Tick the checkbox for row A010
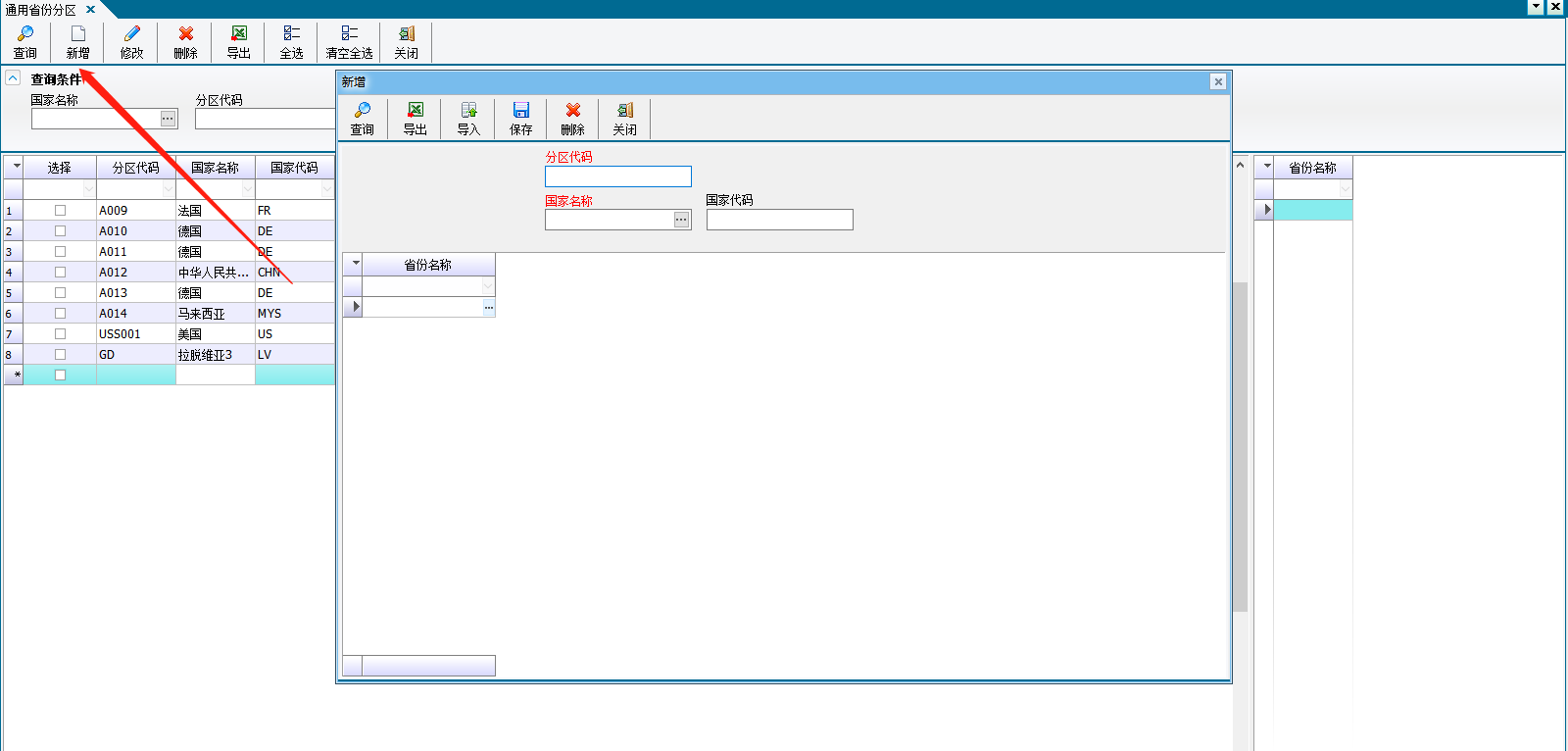Image resolution: width=1568 pixels, height=751 pixels. pyautogui.click(x=60, y=230)
